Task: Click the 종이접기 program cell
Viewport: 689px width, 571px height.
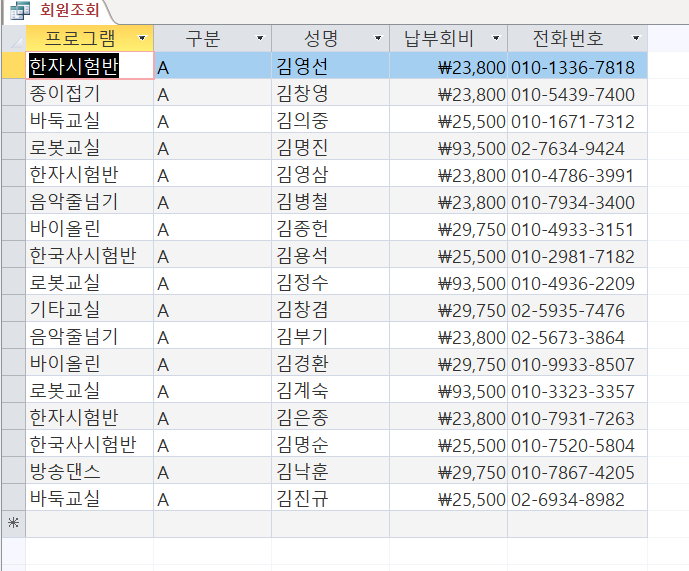Action: 89,94
